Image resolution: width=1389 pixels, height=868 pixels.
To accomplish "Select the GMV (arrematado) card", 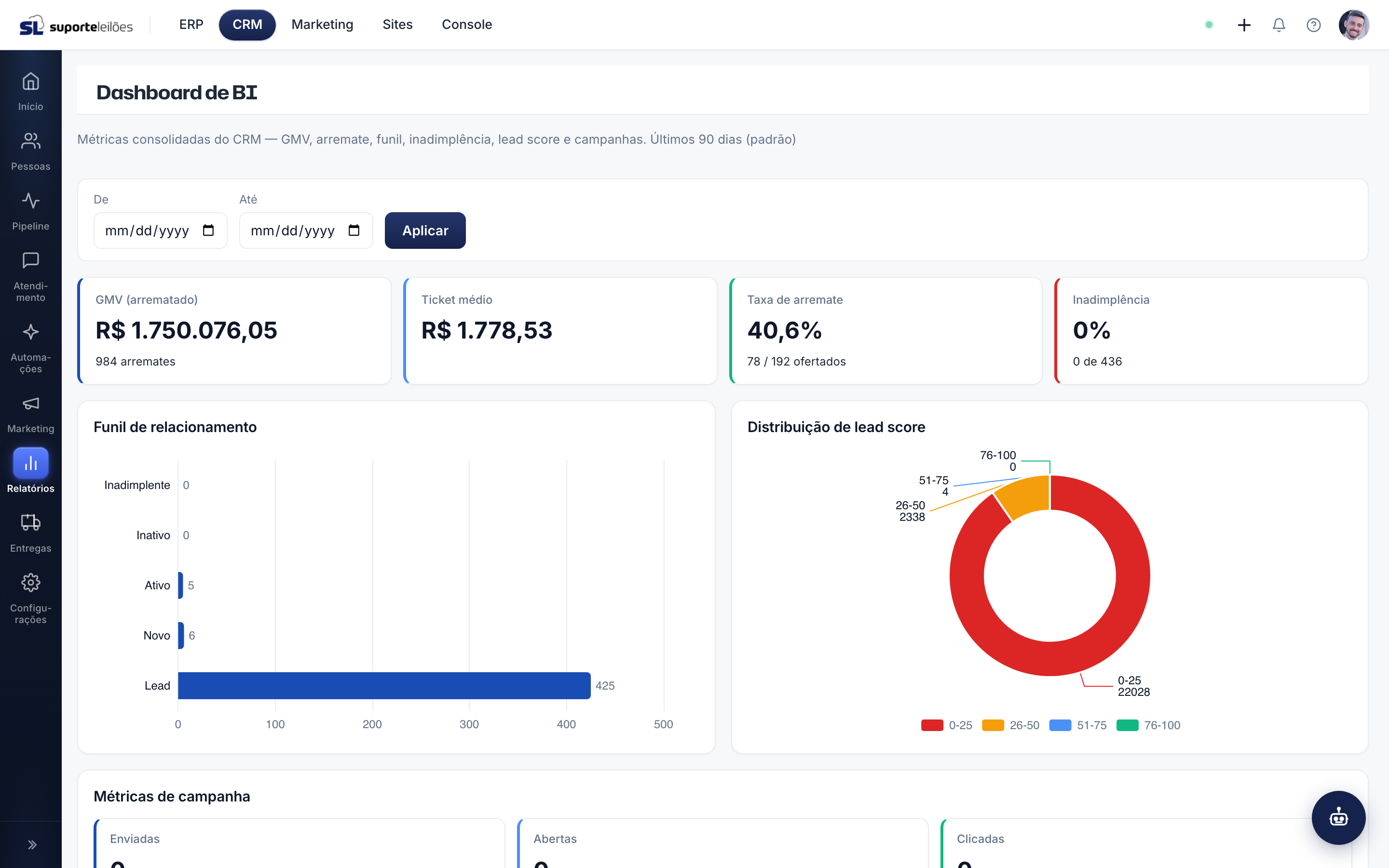I will 234,331.
